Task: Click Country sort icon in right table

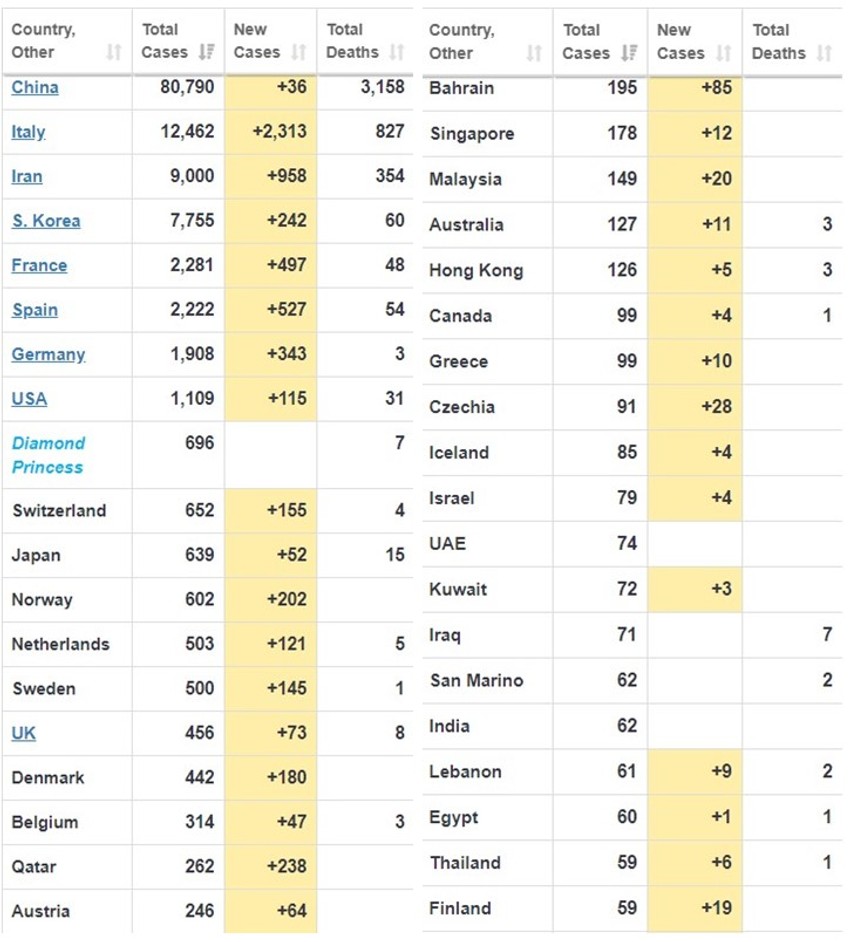Action: coord(534,52)
